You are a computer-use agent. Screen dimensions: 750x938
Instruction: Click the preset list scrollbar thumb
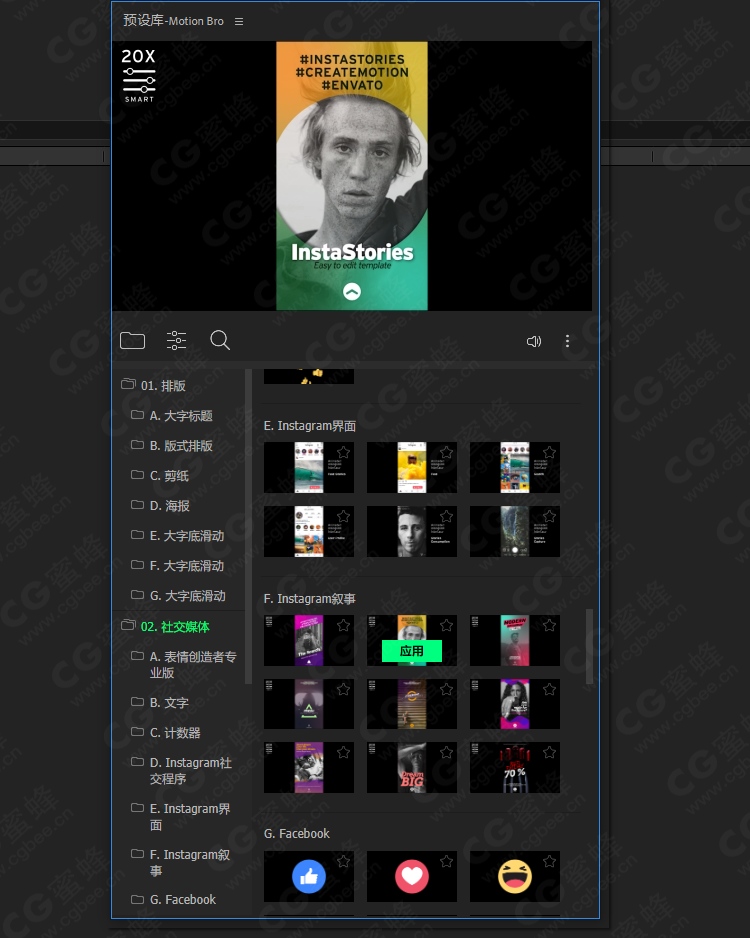click(589, 646)
